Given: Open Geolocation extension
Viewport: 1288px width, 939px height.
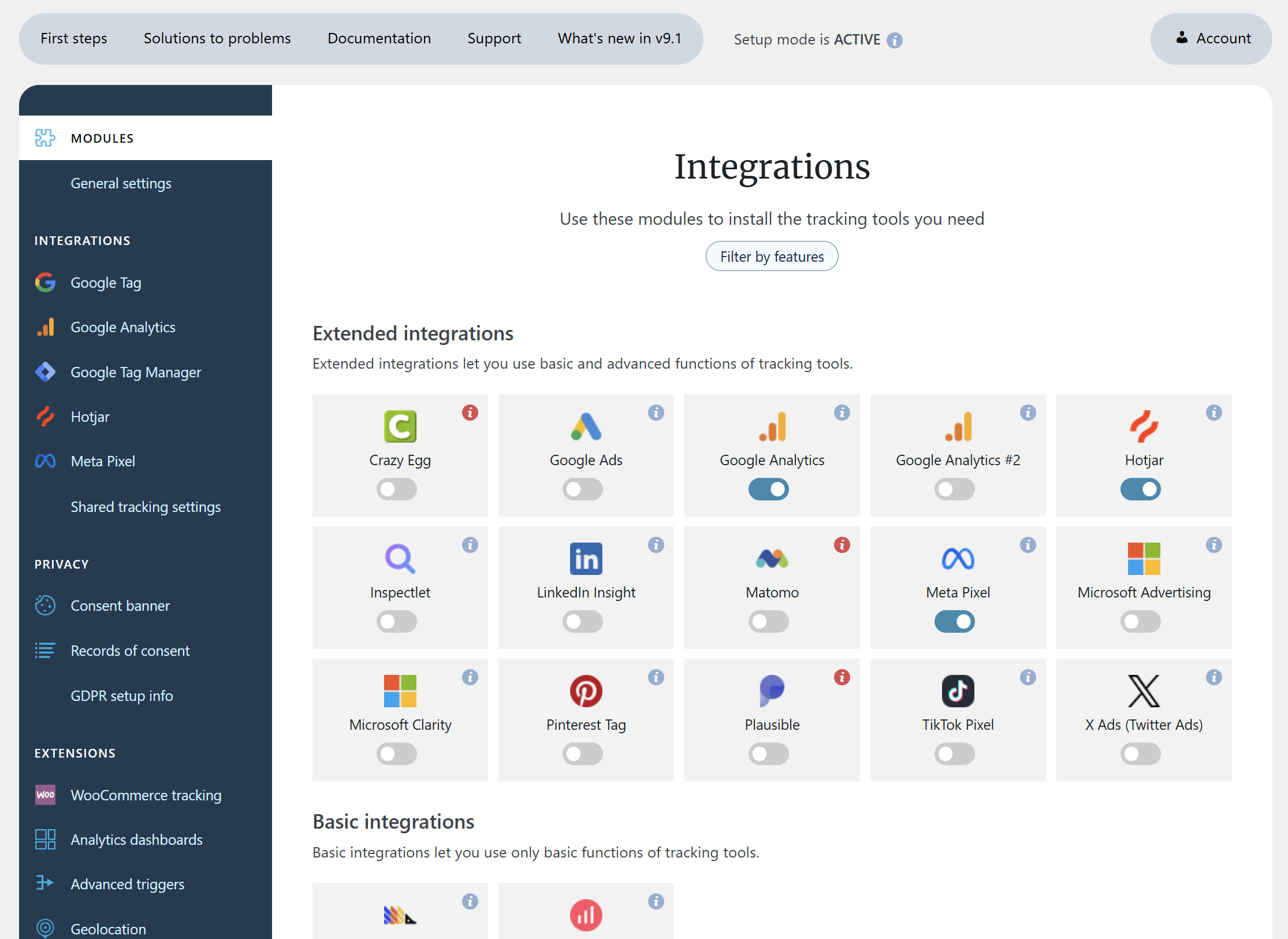Looking at the screenshot, I should point(108,929).
